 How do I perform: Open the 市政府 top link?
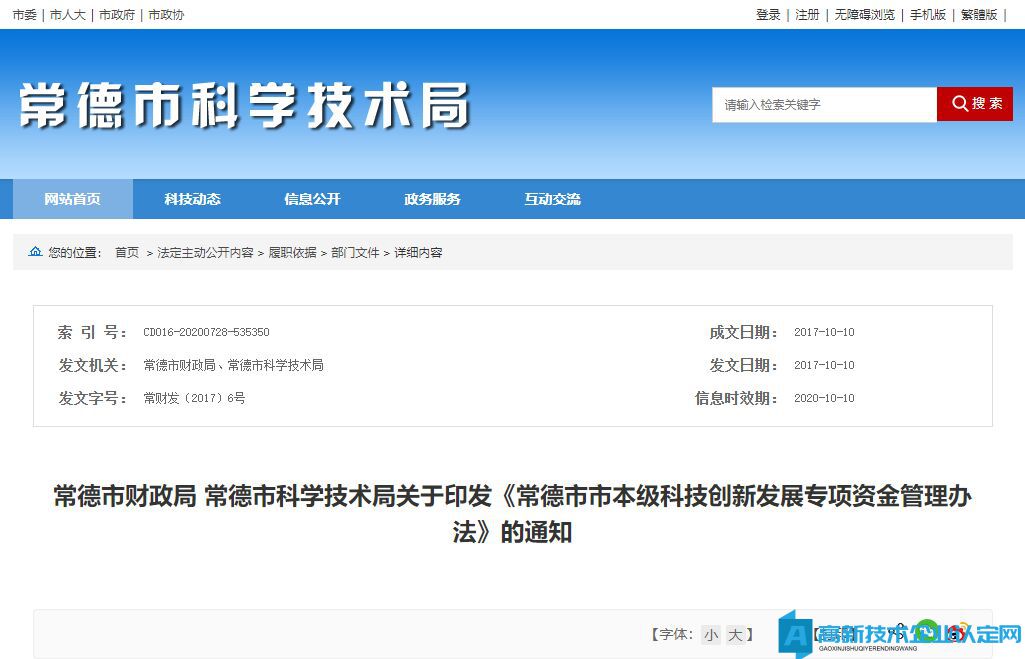[117, 14]
